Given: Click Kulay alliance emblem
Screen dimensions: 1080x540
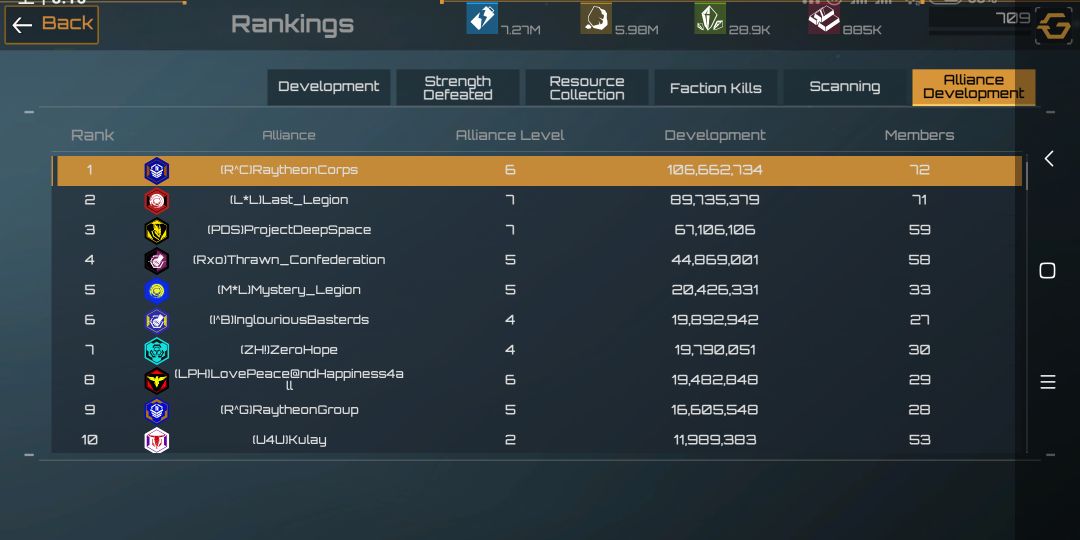Looking at the screenshot, I should click(x=156, y=440).
